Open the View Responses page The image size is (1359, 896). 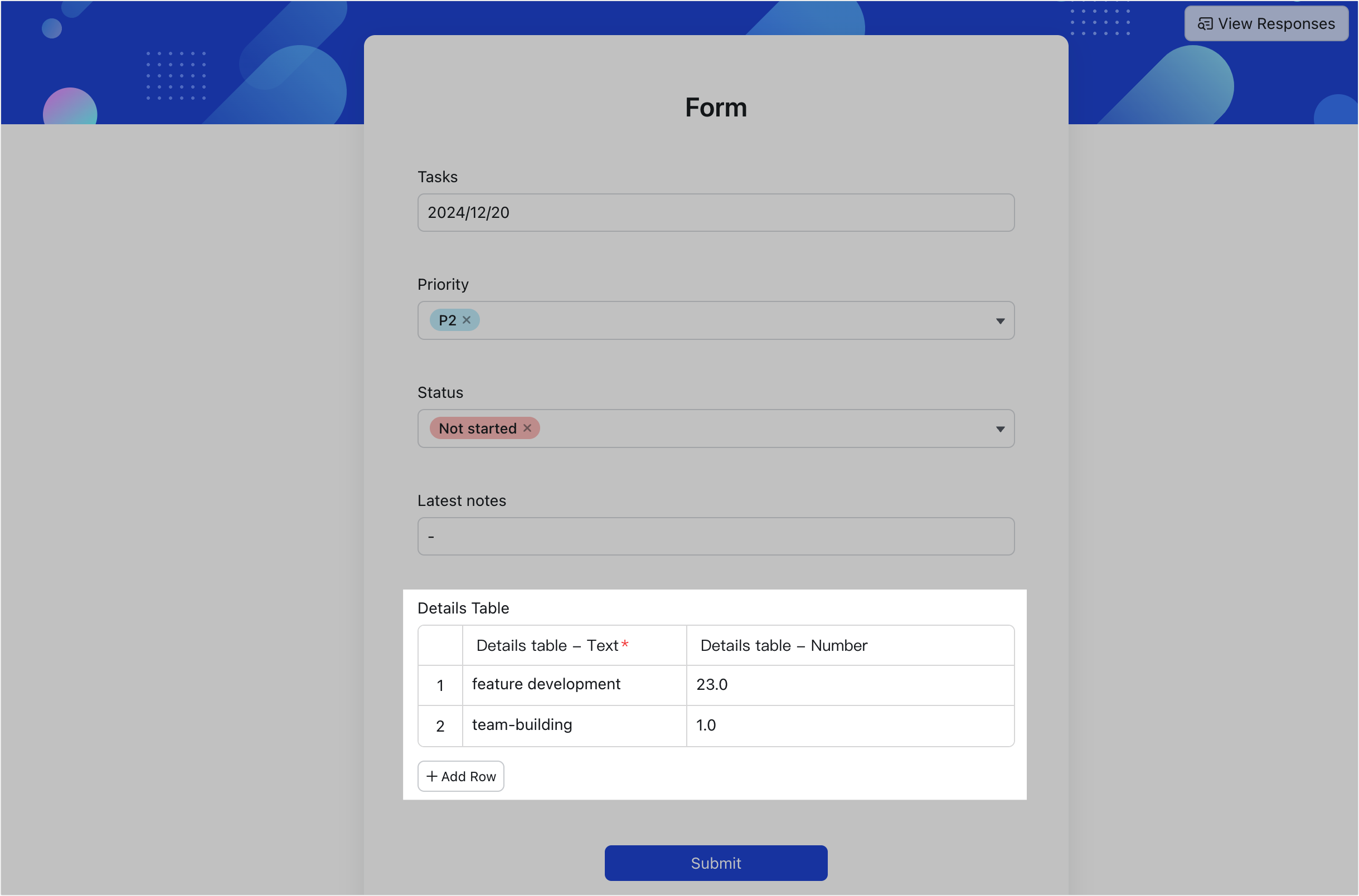click(1266, 23)
